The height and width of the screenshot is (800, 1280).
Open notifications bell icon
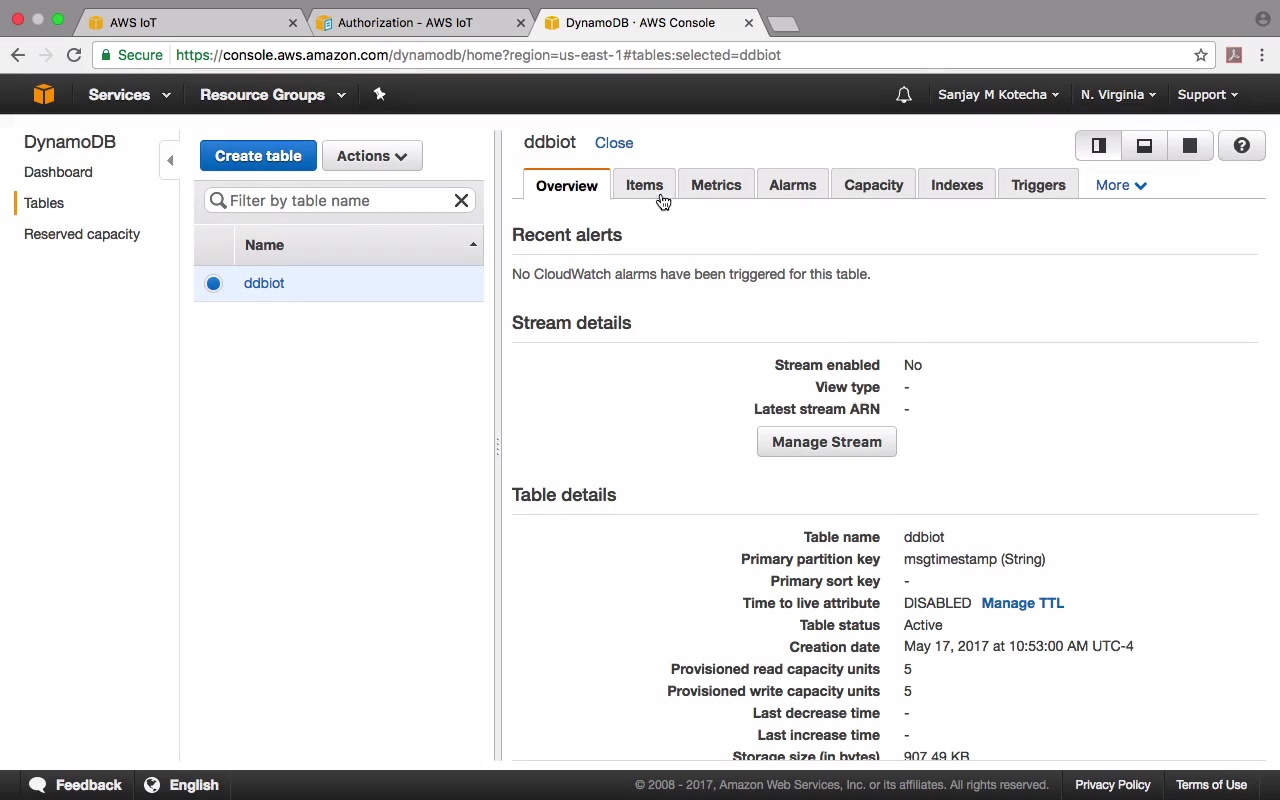coord(904,95)
